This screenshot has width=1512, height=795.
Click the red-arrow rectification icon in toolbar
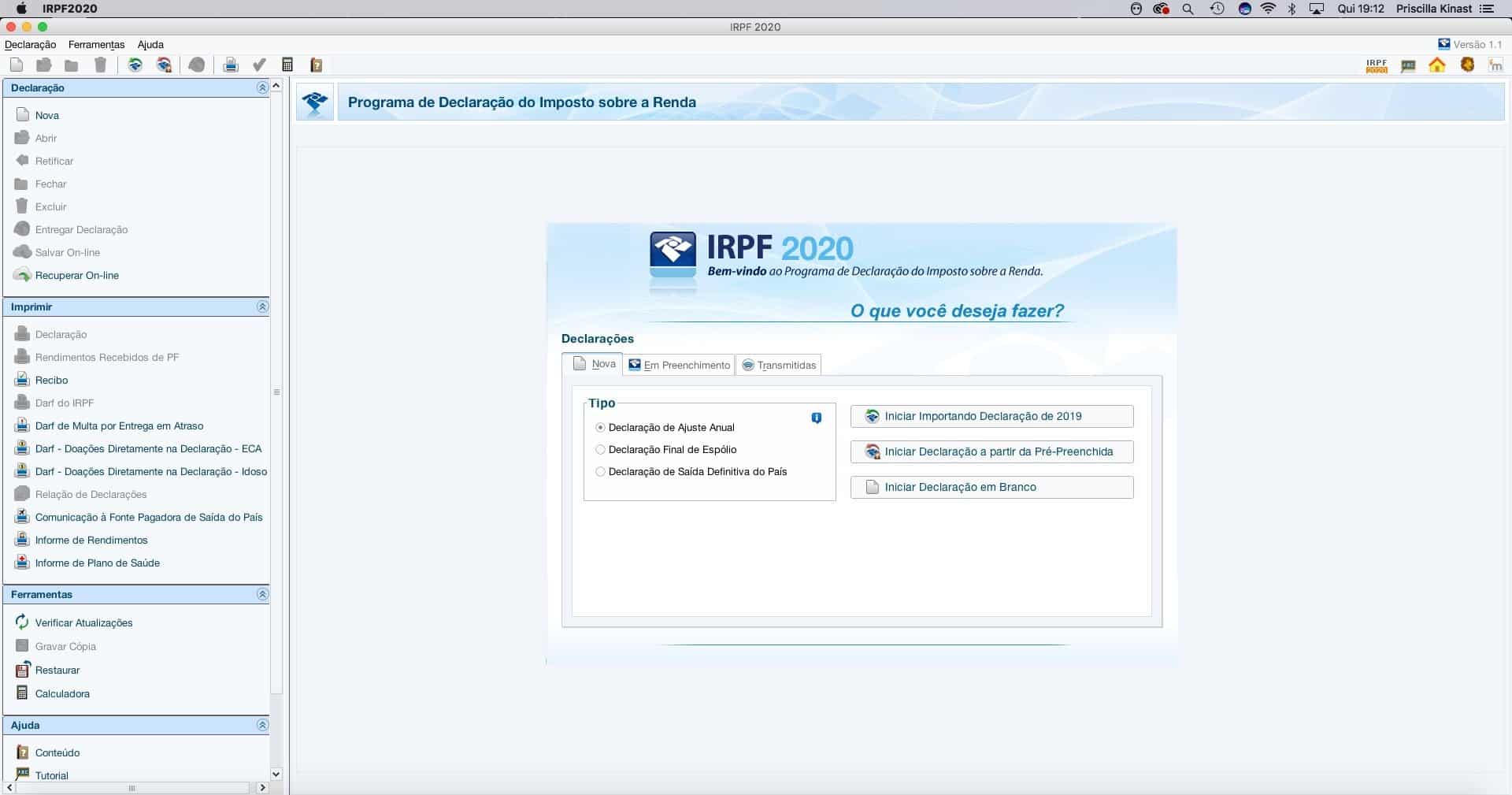tap(164, 65)
